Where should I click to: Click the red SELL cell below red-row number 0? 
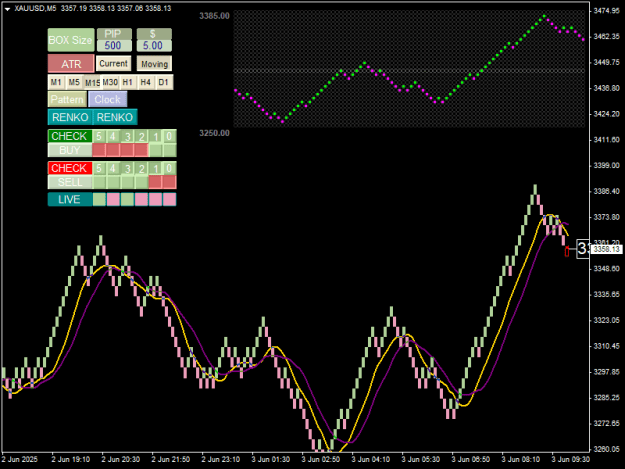click(x=169, y=182)
